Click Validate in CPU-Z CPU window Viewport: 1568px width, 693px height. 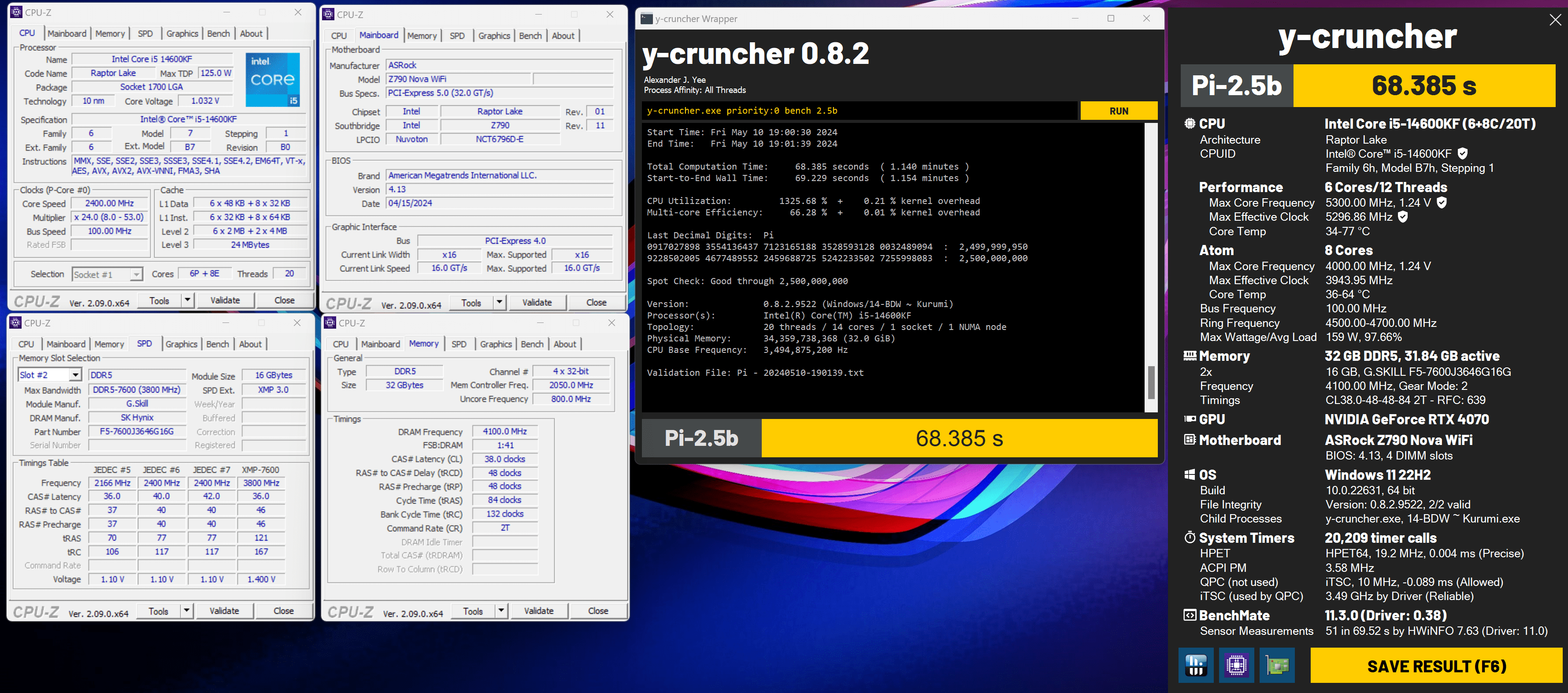click(x=225, y=300)
